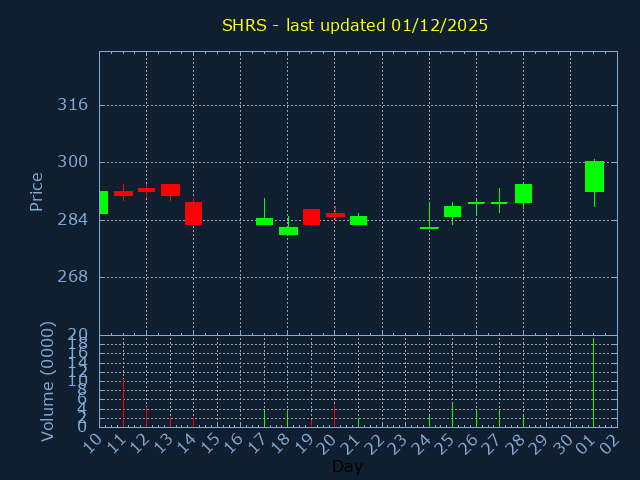Select the green candlestick on day 17
This screenshot has height=480, width=640.
point(264,221)
